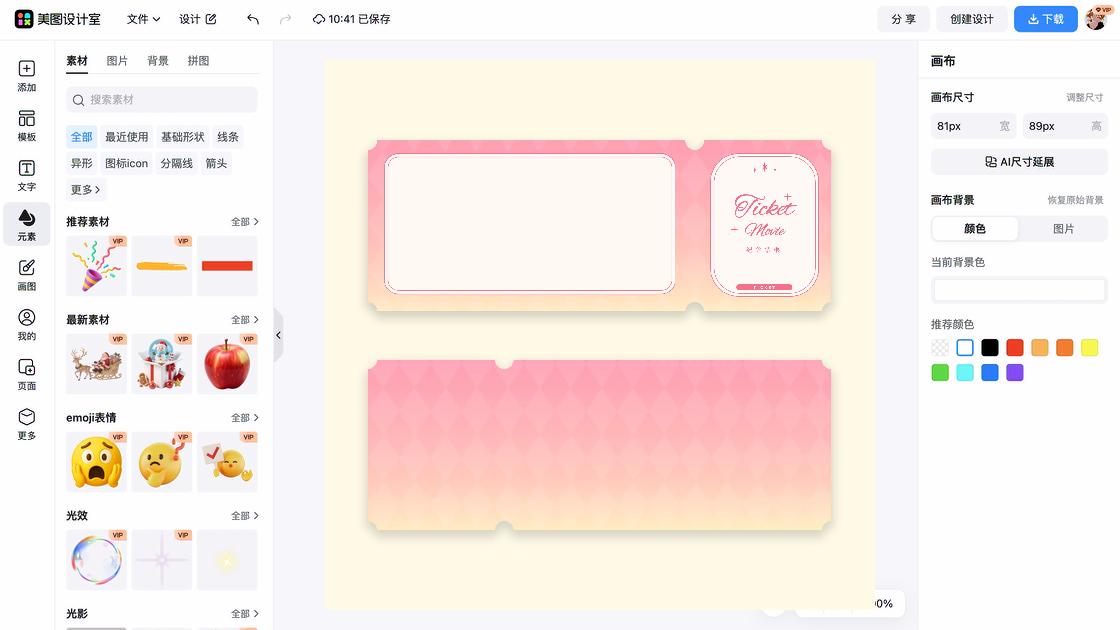Click the redo arrow in top toolbar
1120x630 pixels.
[x=286, y=19]
